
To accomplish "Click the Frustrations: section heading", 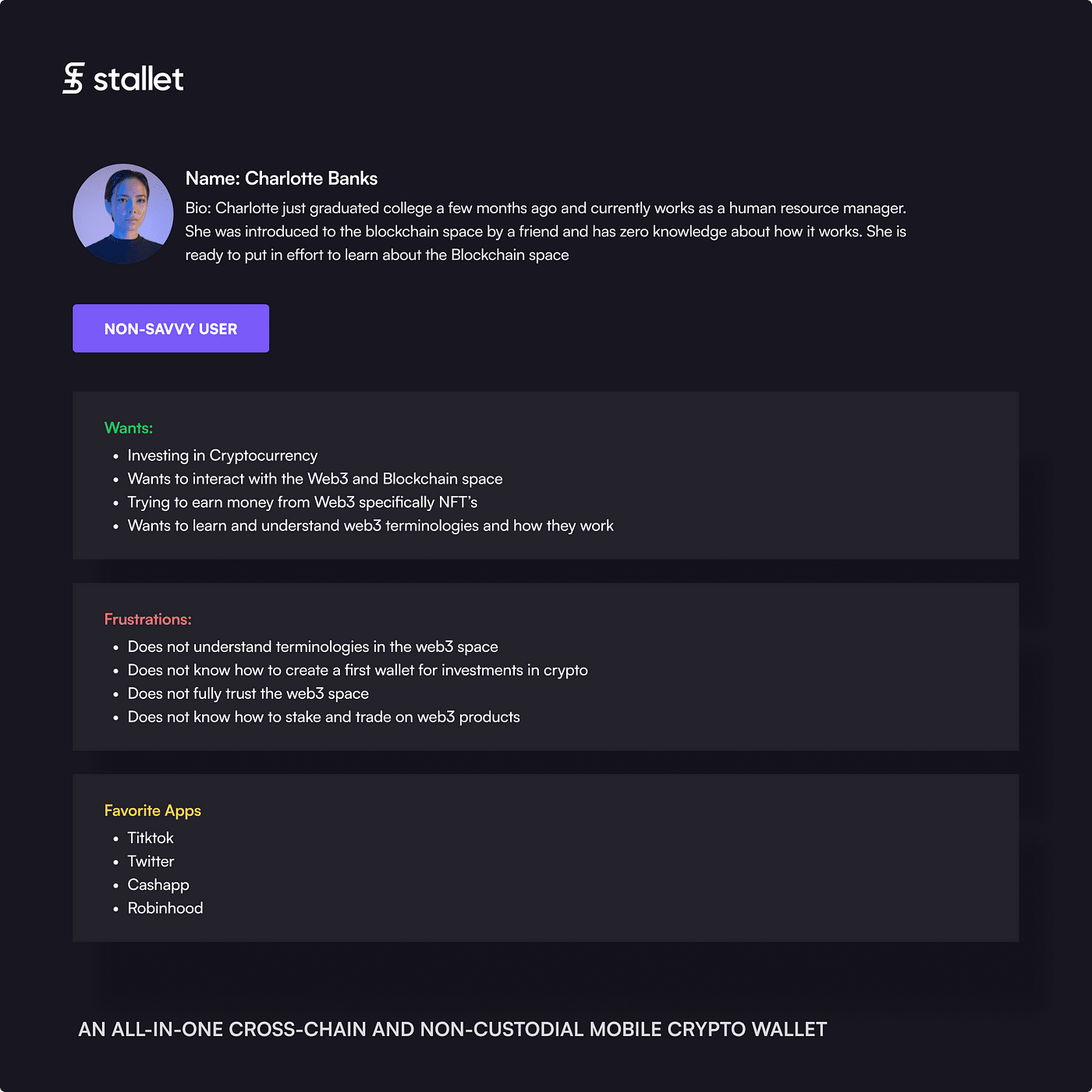I will 148,619.
